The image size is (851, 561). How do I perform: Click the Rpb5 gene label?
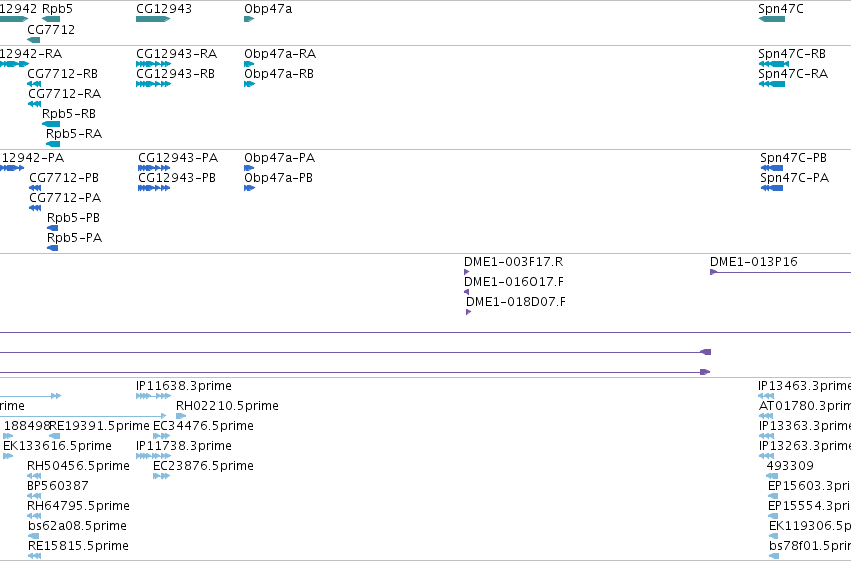click(57, 9)
